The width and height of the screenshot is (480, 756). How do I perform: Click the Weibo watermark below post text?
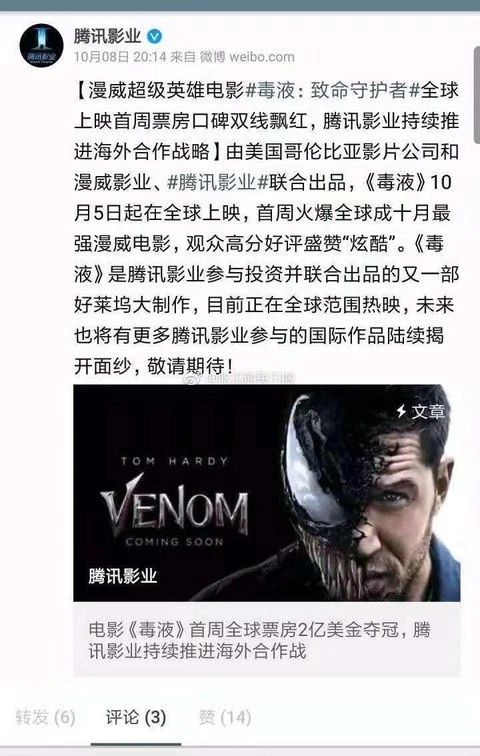[238, 378]
